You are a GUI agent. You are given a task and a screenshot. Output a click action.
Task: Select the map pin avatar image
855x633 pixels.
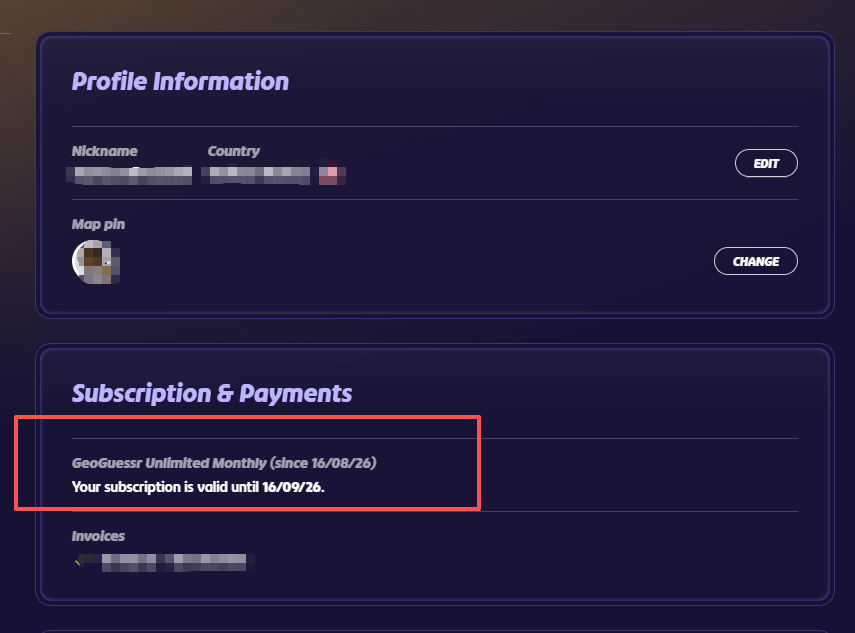(x=96, y=262)
